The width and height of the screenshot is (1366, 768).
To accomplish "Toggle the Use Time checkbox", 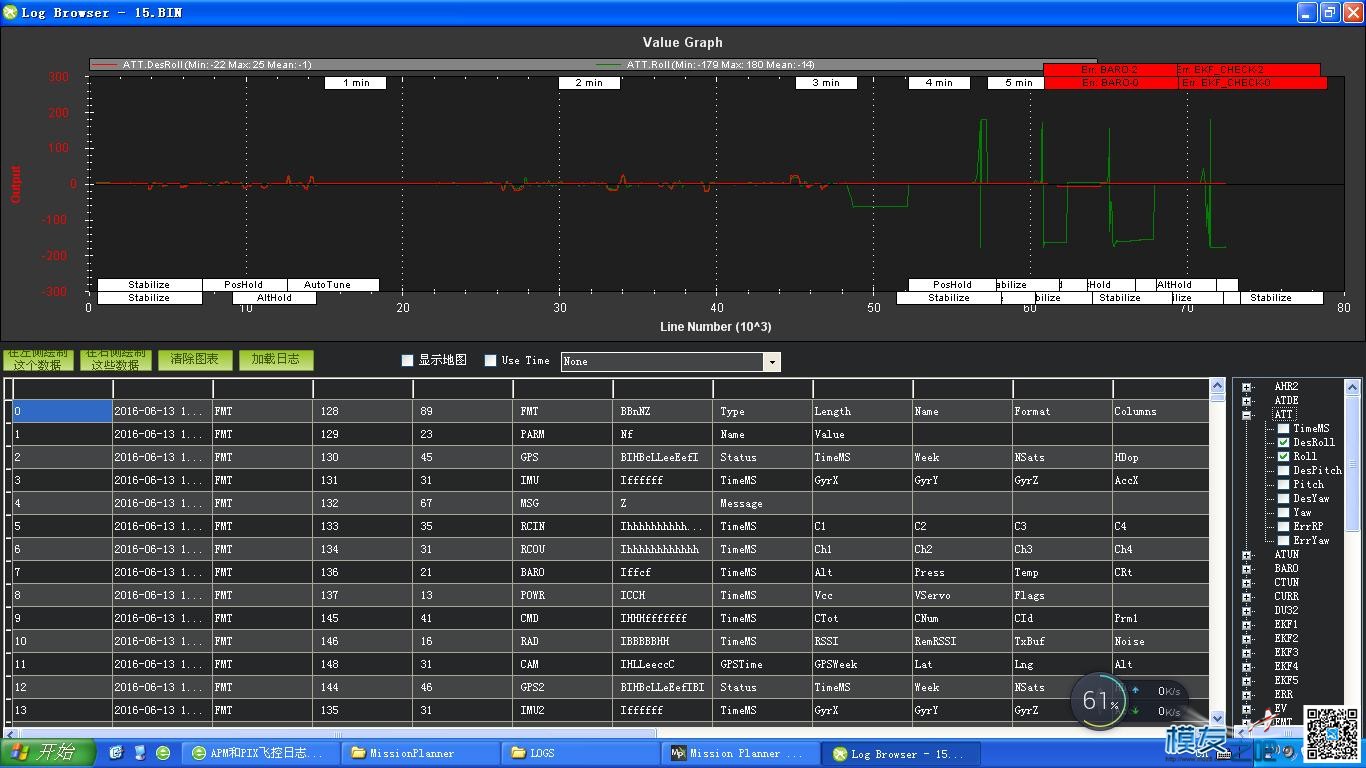I will (490, 361).
